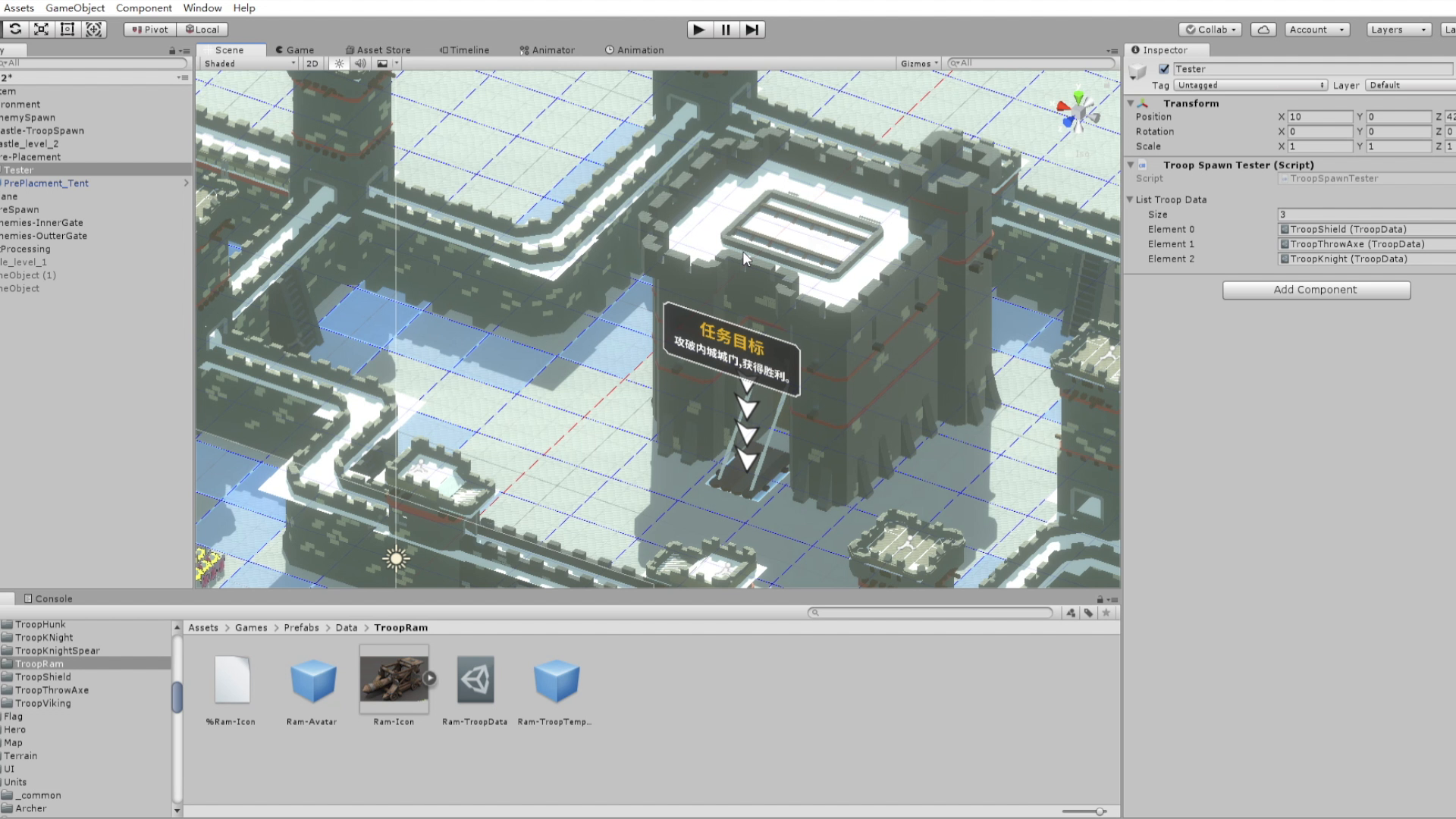The image size is (1456, 819).
Task: Open the Gizmos dropdown
Action: click(919, 64)
